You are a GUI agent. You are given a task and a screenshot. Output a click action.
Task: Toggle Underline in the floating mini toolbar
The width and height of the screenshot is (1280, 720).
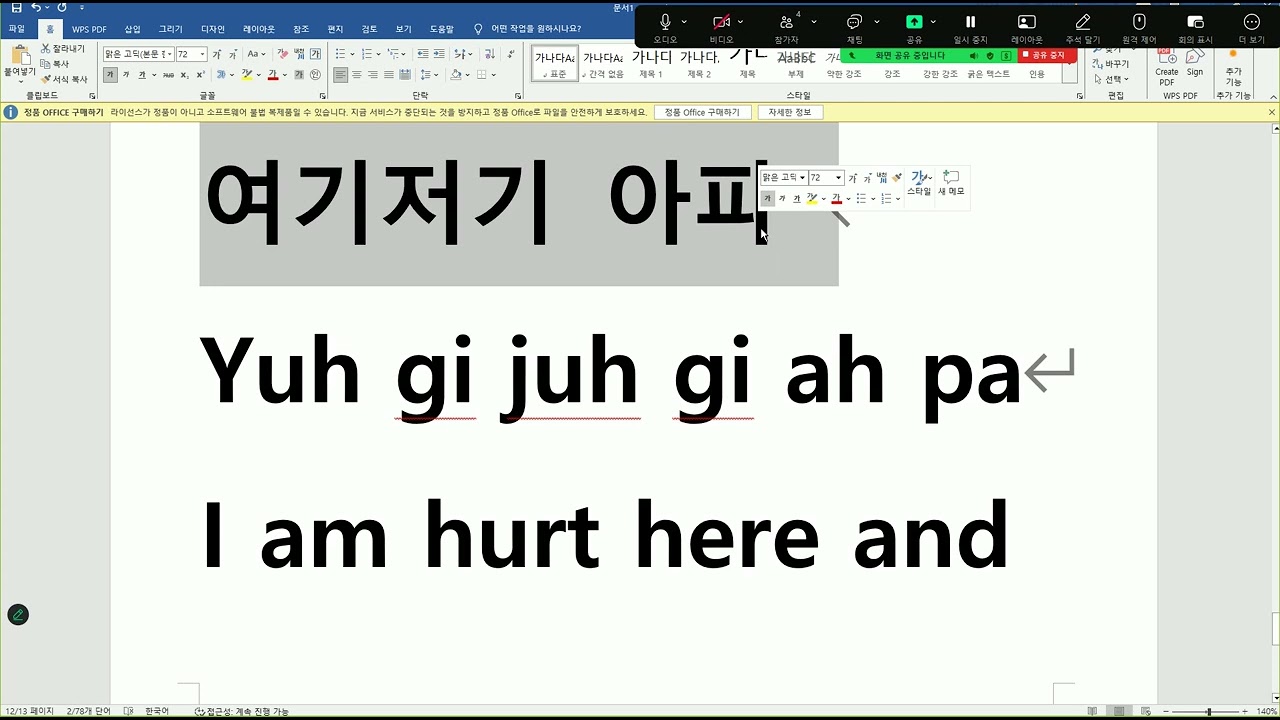[x=796, y=199]
